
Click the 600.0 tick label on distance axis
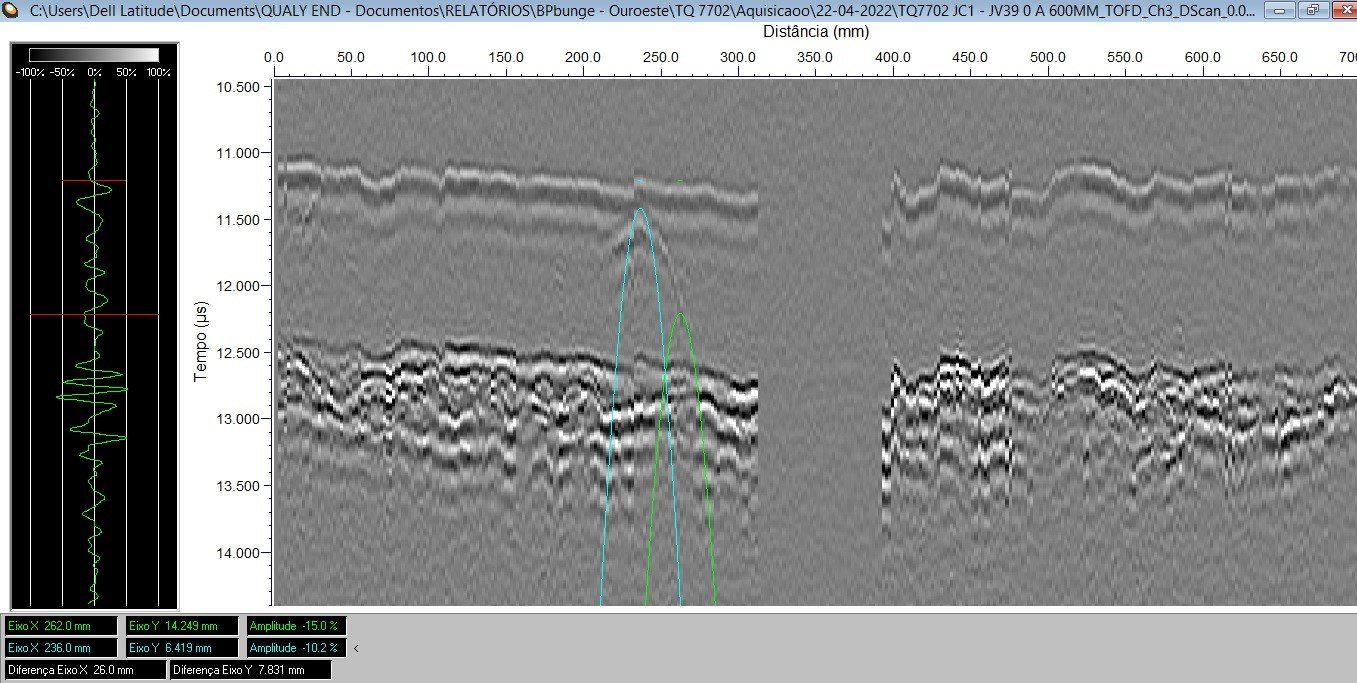(1203, 57)
